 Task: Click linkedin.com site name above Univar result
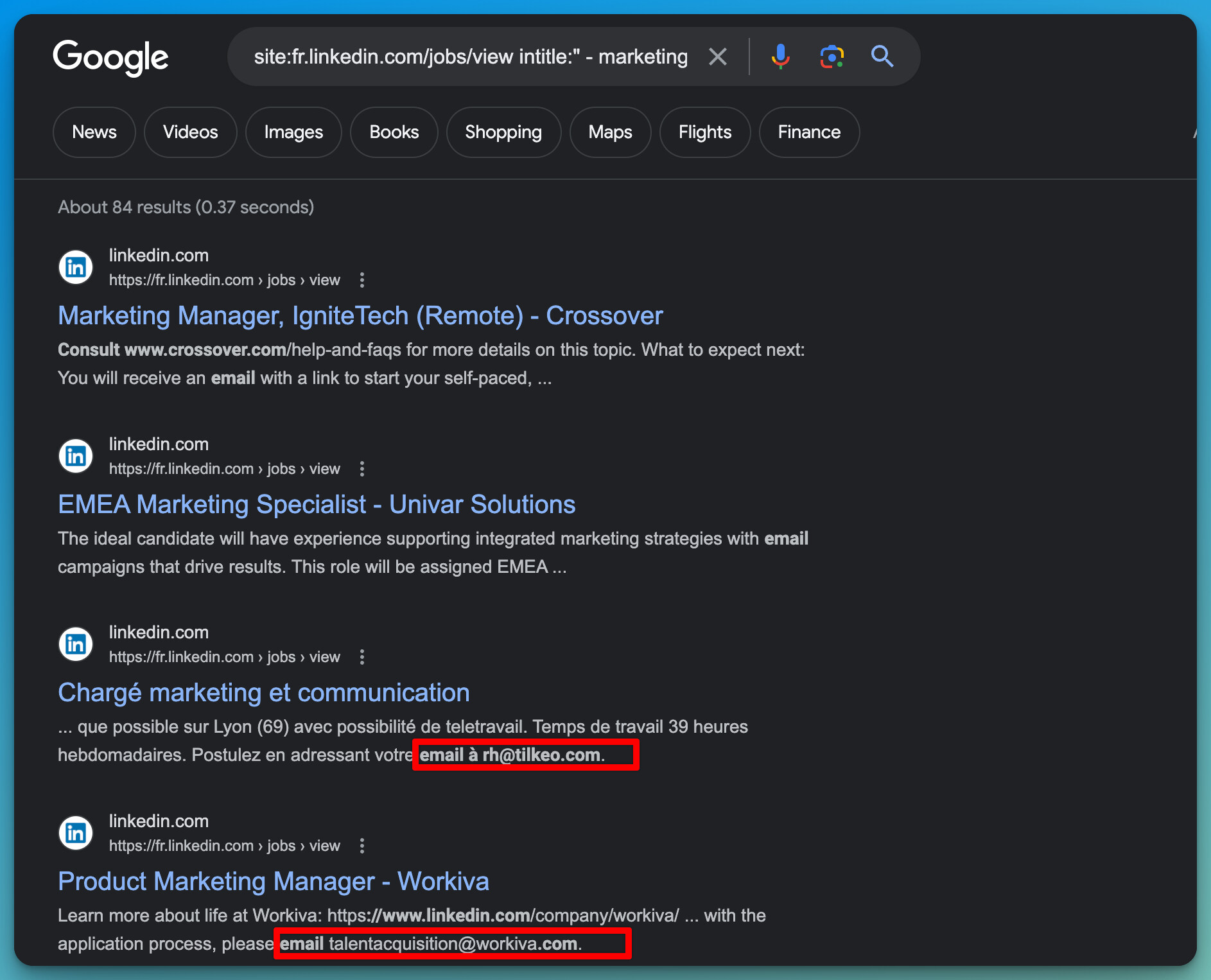pyautogui.click(x=159, y=444)
